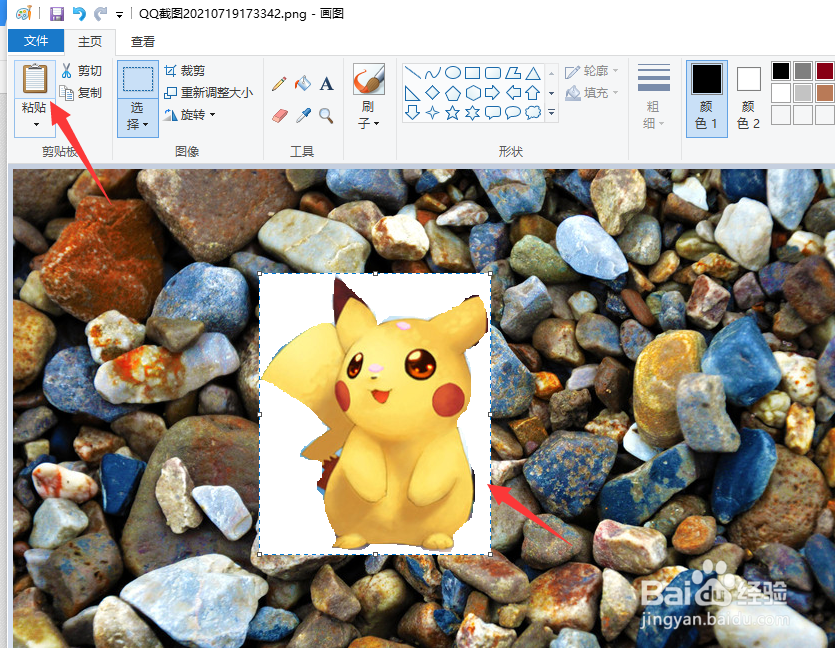Image resolution: width=835 pixels, height=648 pixels.
Task: Select the Magnifier tool
Action: click(326, 115)
